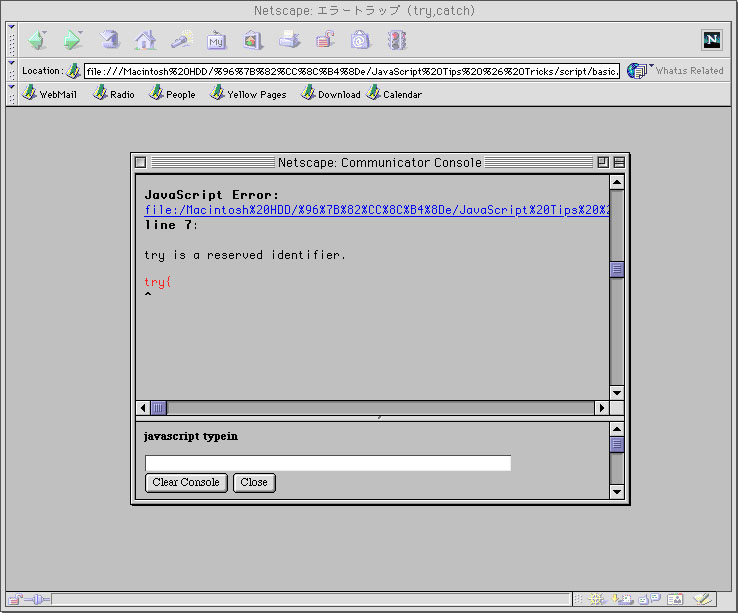Screen dimensions: 738x613
Task: Click the console window collapse box
Action: click(619, 162)
